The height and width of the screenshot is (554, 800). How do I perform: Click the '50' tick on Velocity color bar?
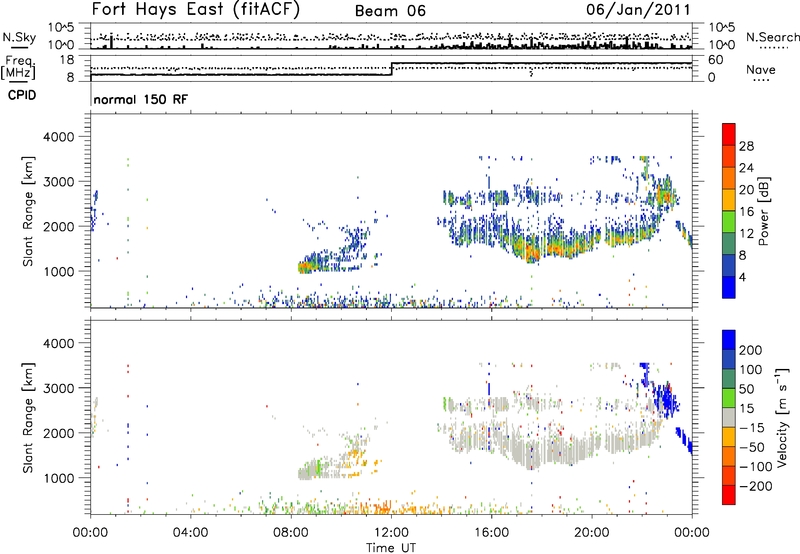click(x=747, y=389)
